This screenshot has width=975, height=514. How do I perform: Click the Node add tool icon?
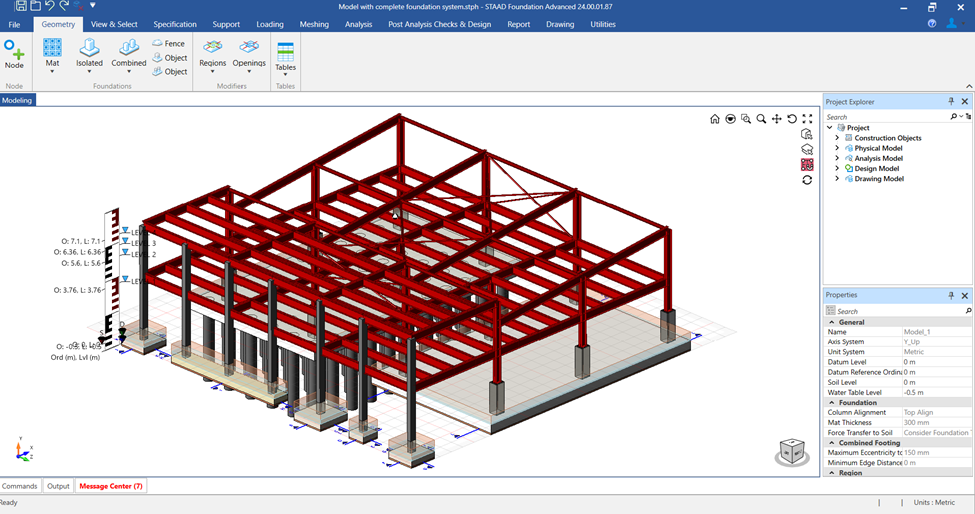14,49
